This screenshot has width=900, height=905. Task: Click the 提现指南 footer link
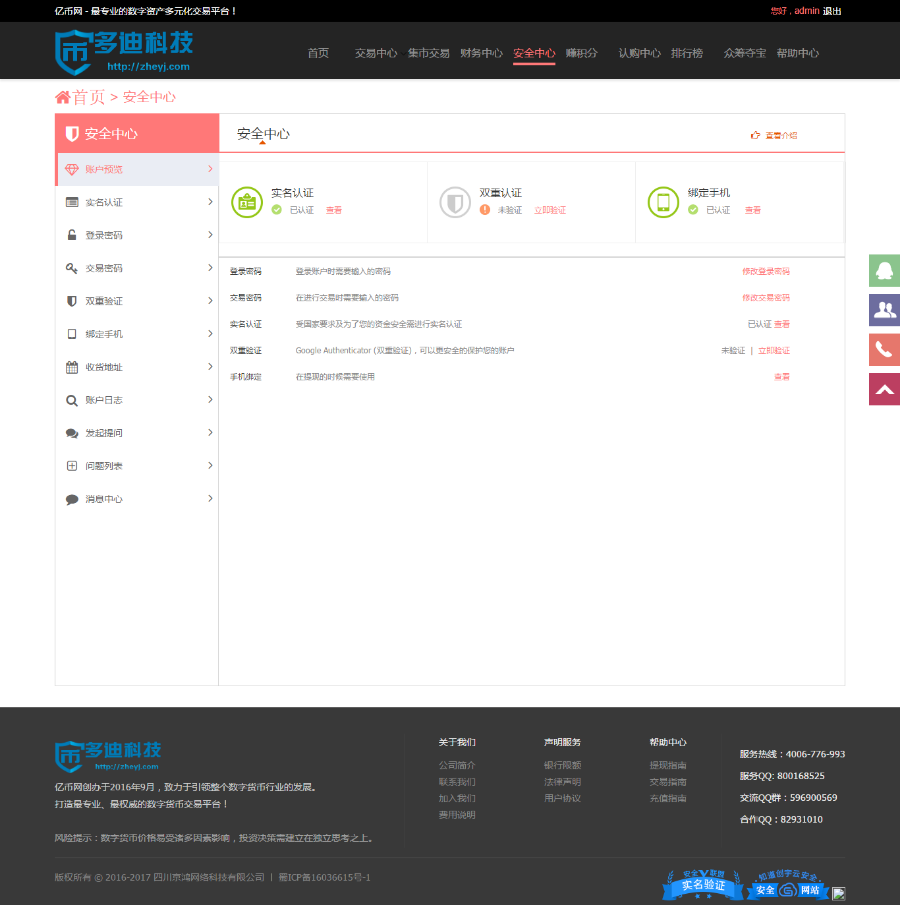[x=668, y=765]
